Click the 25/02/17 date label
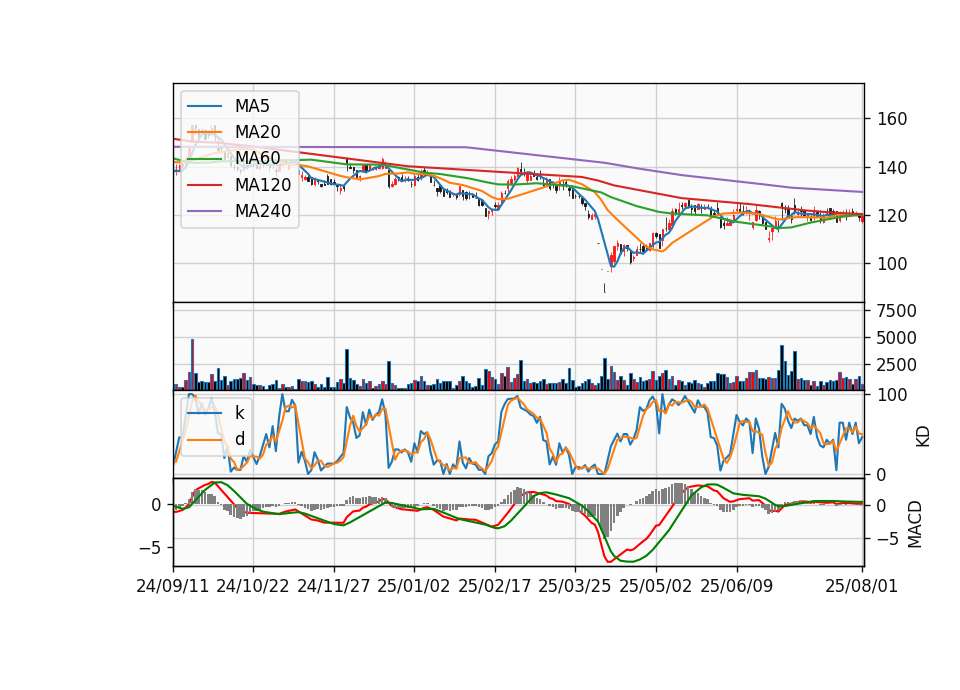 click(495, 586)
